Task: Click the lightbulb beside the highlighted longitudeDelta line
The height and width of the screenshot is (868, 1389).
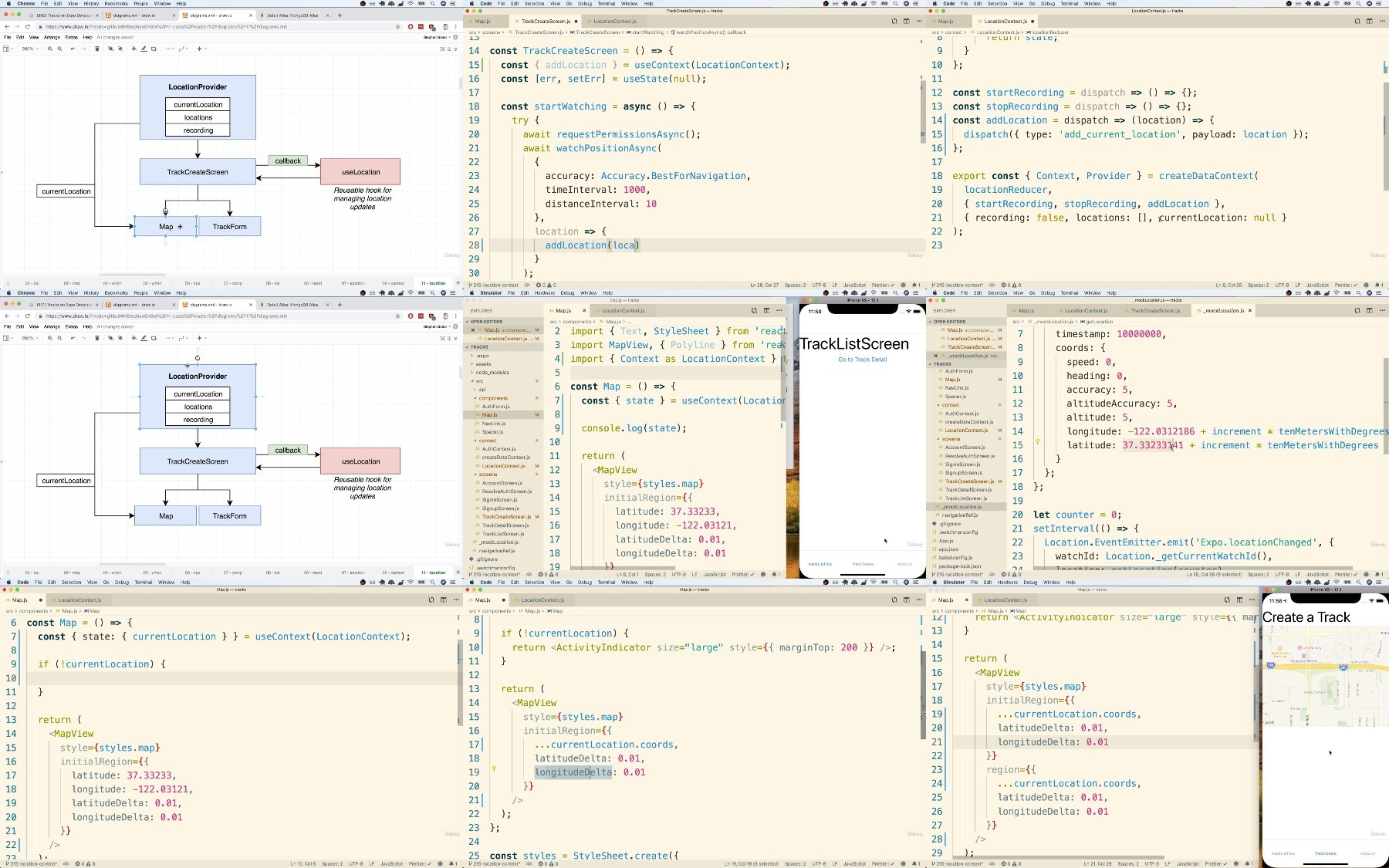Action: tap(494, 768)
